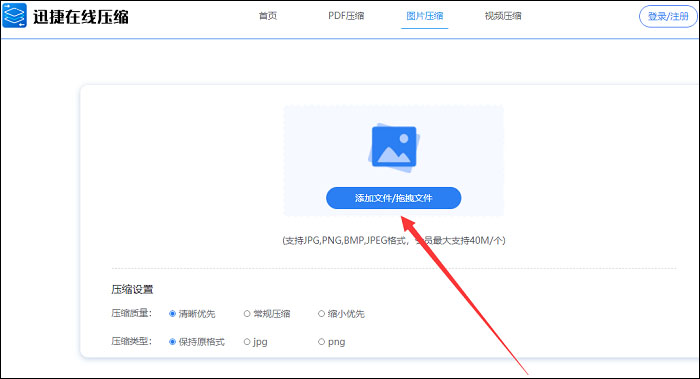This screenshot has width=700, height=379.
Task: Select the 清晰优先 quality option
Action: (x=192, y=314)
